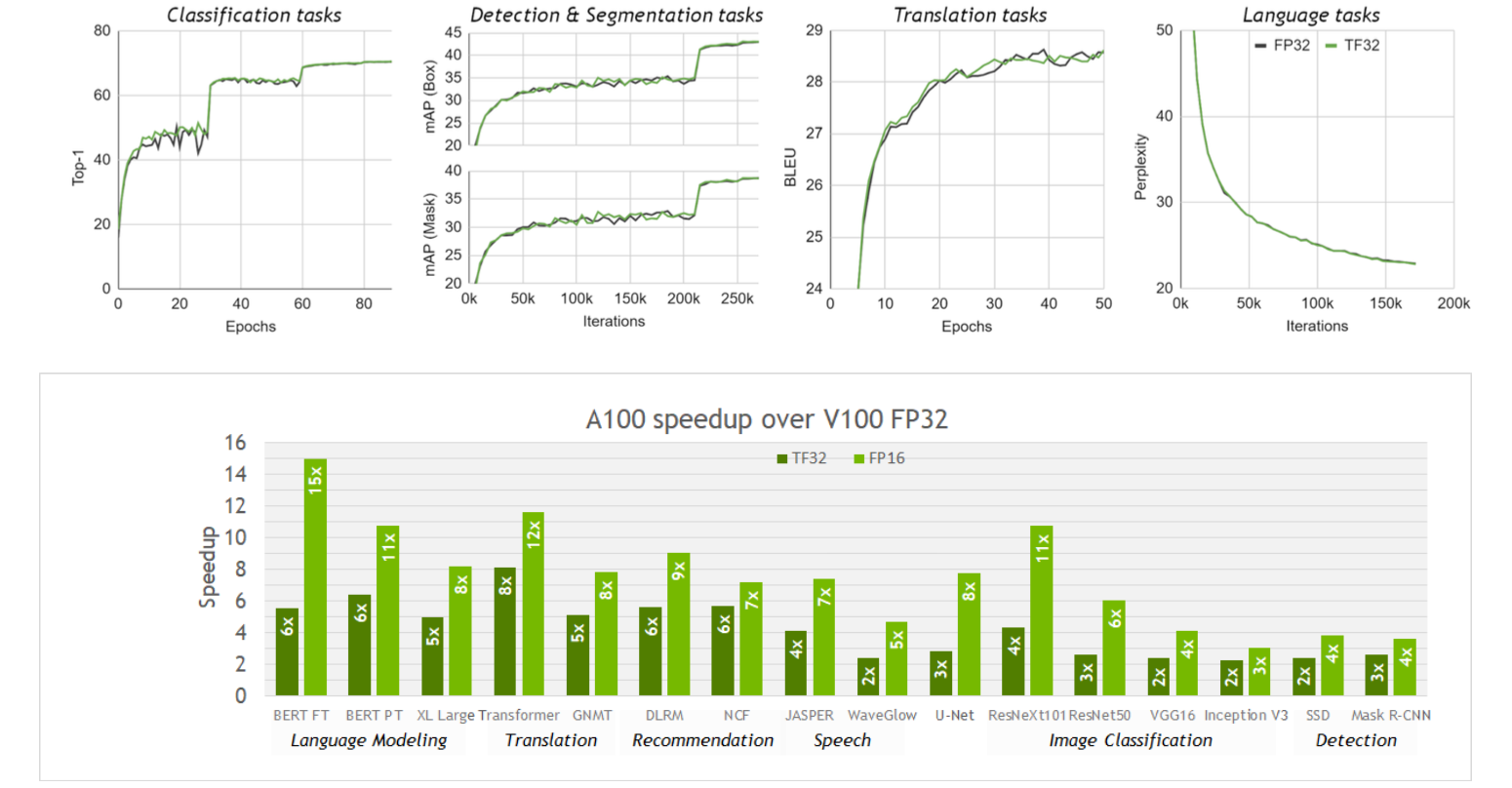
Task: Click the TF32 legend swatch in the speedup chart
Action: [x=782, y=458]
